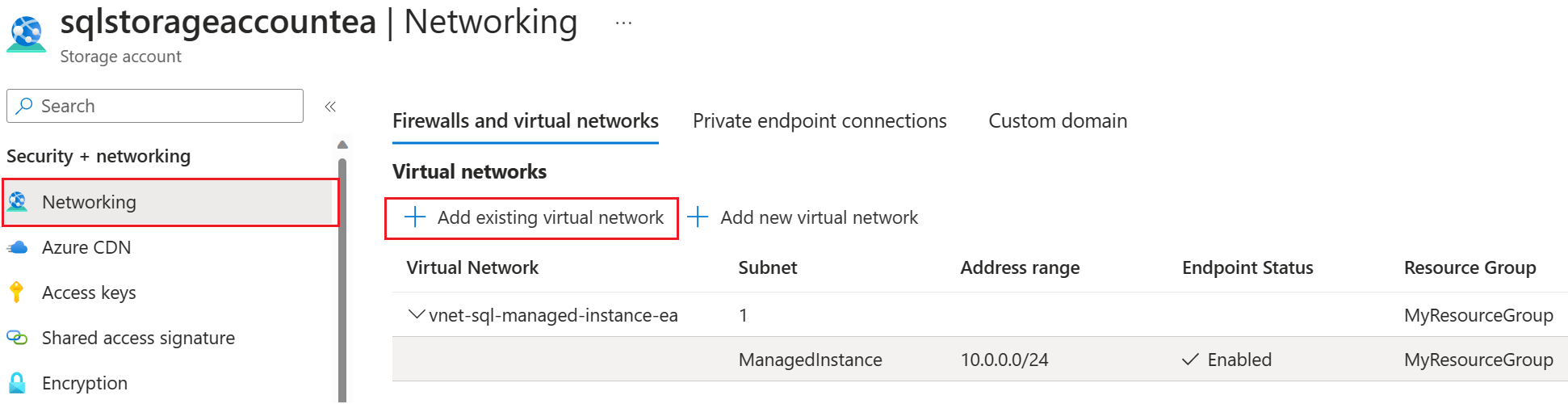Click the storage account globe icon in header
Image resolution: width=1568 pixels, height=404 pixels.
tap(27, 35)
